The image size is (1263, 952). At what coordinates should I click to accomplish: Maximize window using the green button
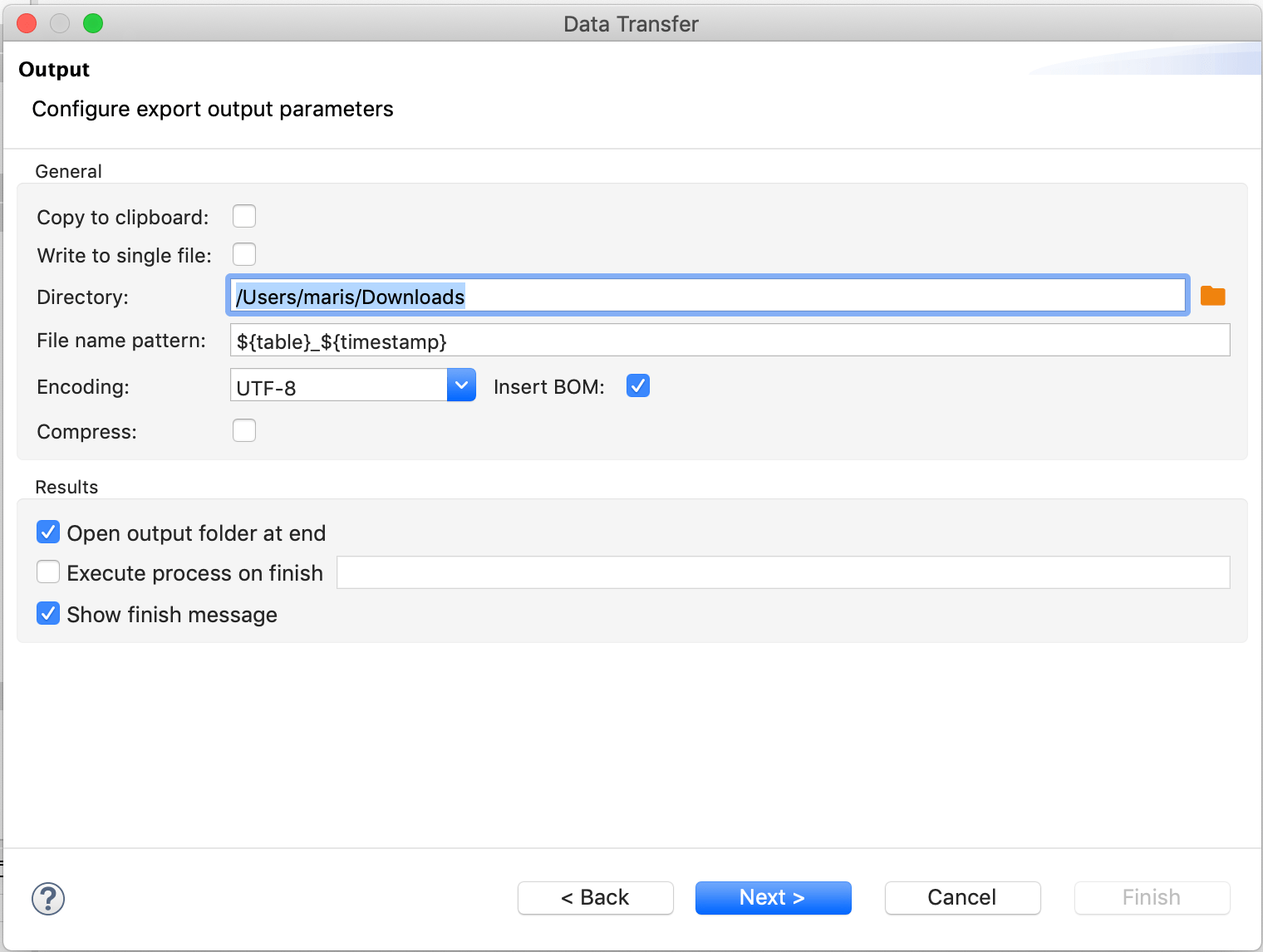[93, 23]
